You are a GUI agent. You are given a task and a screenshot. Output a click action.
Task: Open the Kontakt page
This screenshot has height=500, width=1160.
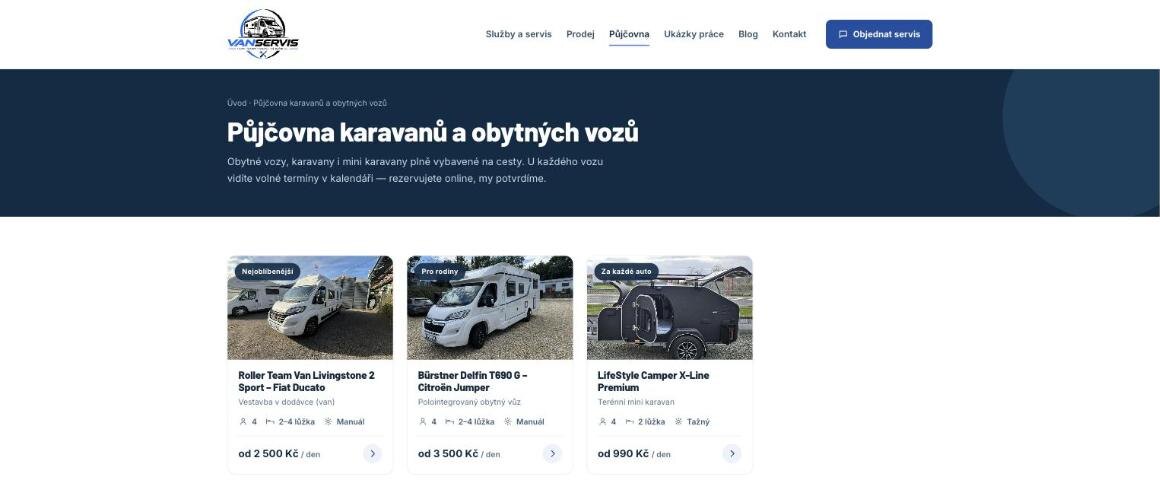tap(789, 34)
